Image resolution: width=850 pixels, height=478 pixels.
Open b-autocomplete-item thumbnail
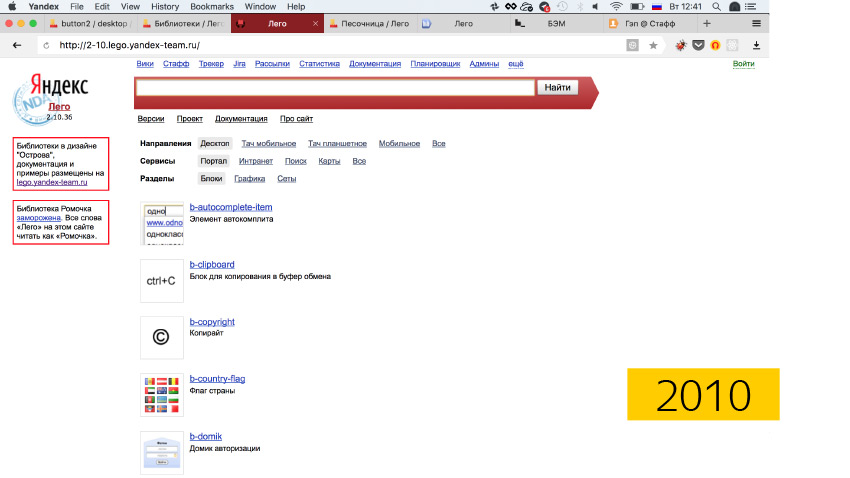[162, 224]
